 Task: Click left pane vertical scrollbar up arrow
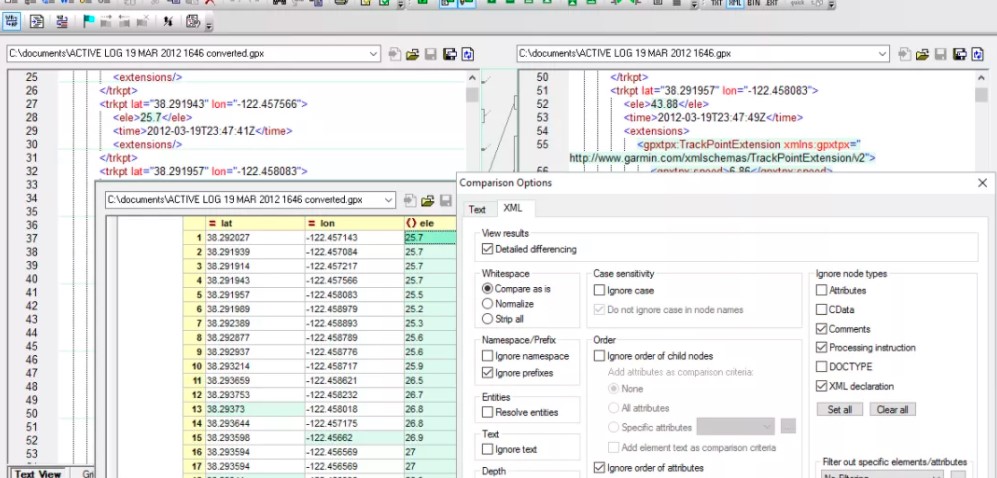[x=472, y=78]
